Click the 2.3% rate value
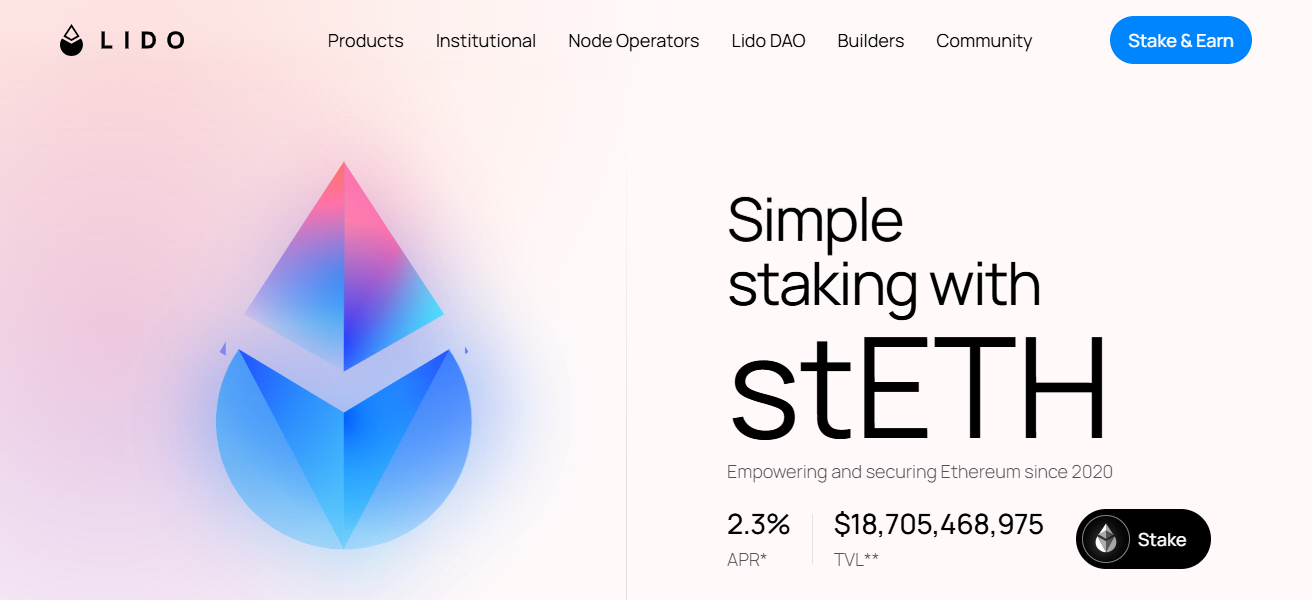1312x600 pixels. coord(758,524)
